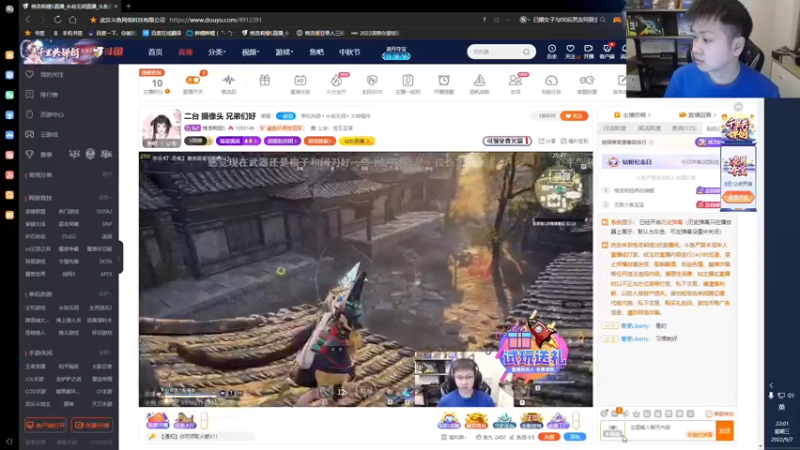Open 中秋节 in the navigation bar
800x450 pixels.
tap(349, 52)
